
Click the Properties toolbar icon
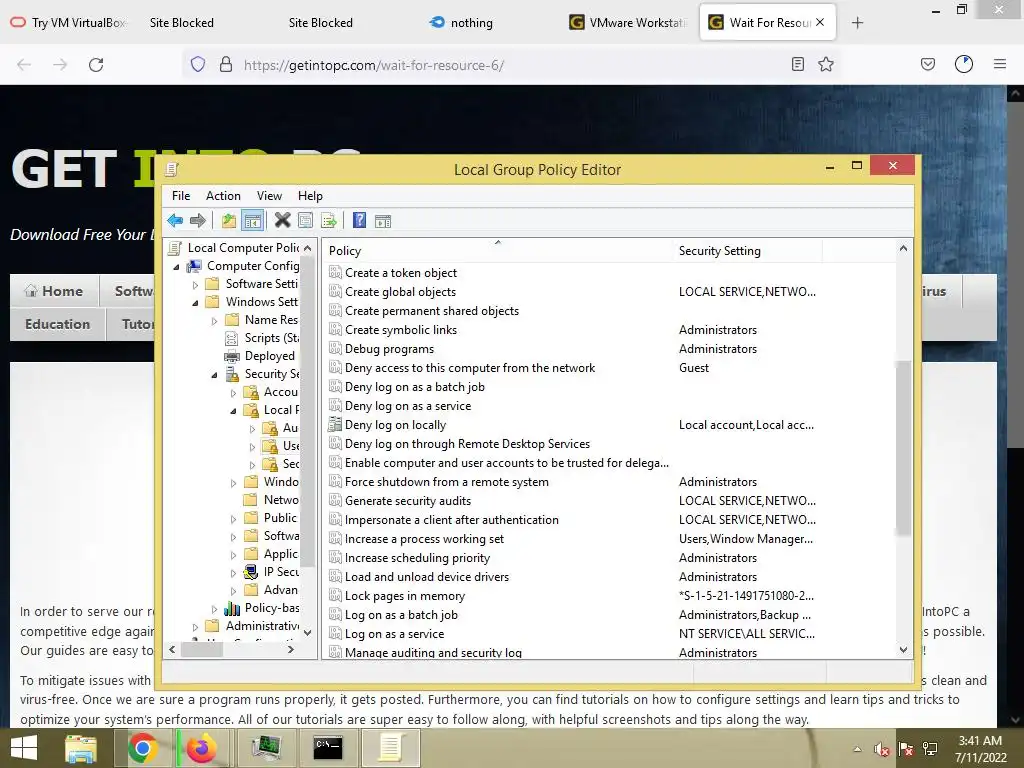pos(305,221)
